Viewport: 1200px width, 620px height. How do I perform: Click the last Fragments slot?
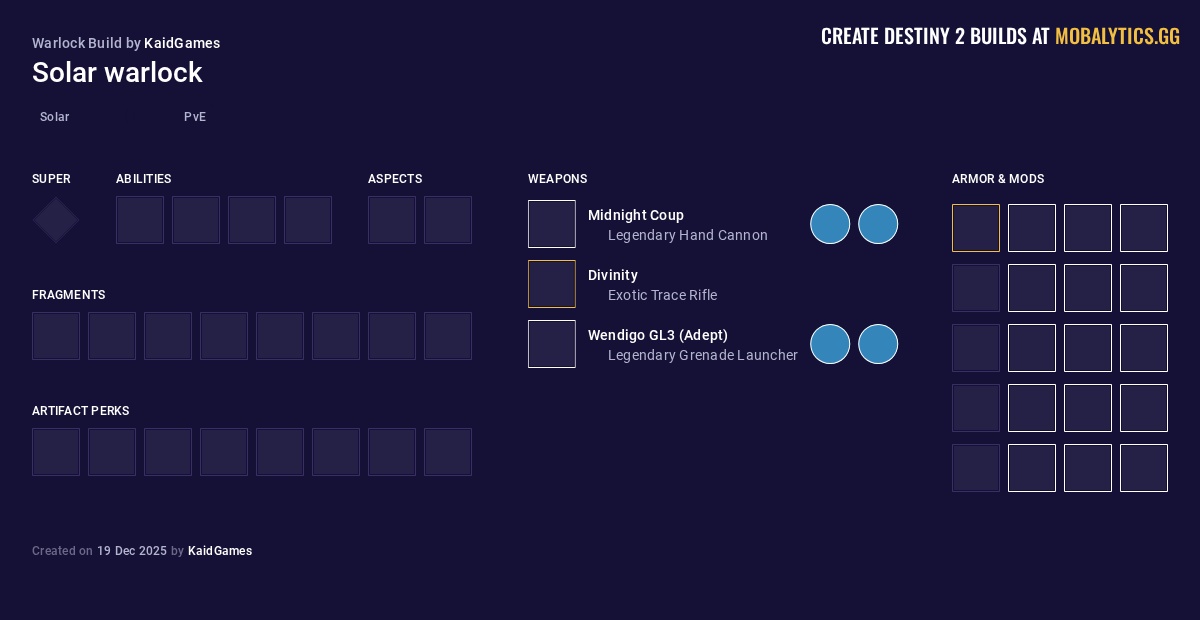tap(448, 336)
